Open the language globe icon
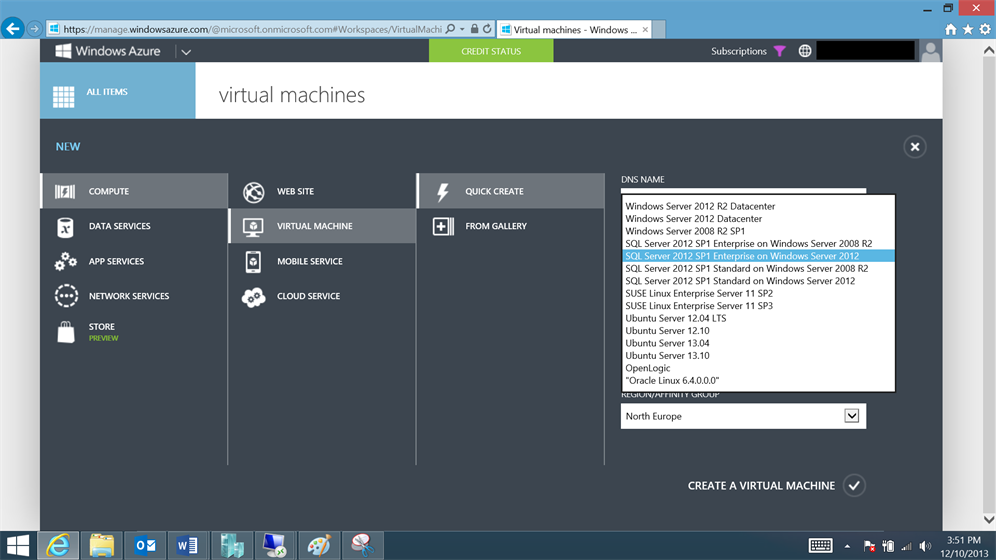The width and height of the screenshot is (996, 560). coord(805,51)
